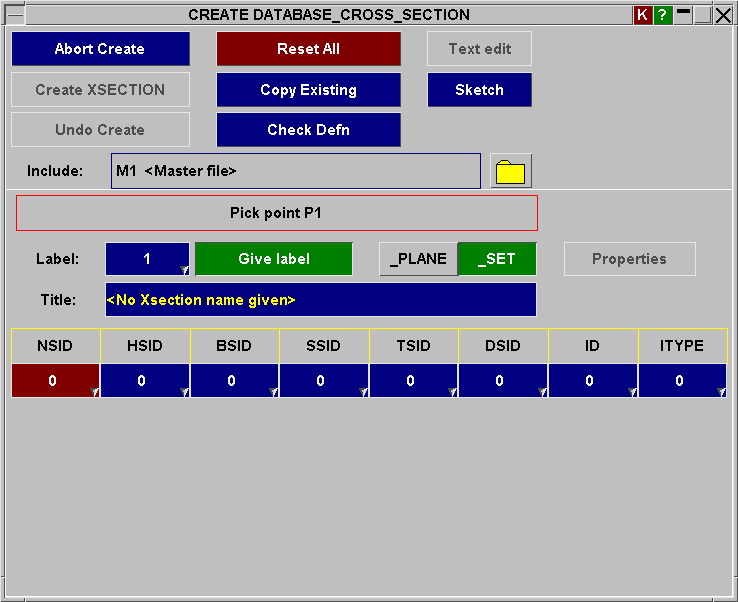Click the HSID column header
Image resolution: width=738 pixels, height=602 pixels.
[x=145, y=346]
